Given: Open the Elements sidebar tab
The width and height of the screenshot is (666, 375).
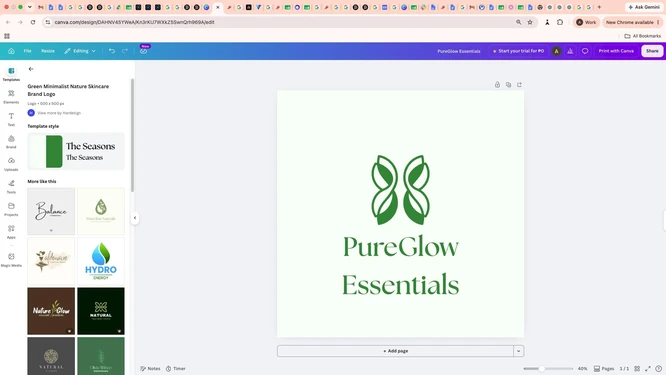Looking at the screenshot, I should pos(11,96).
